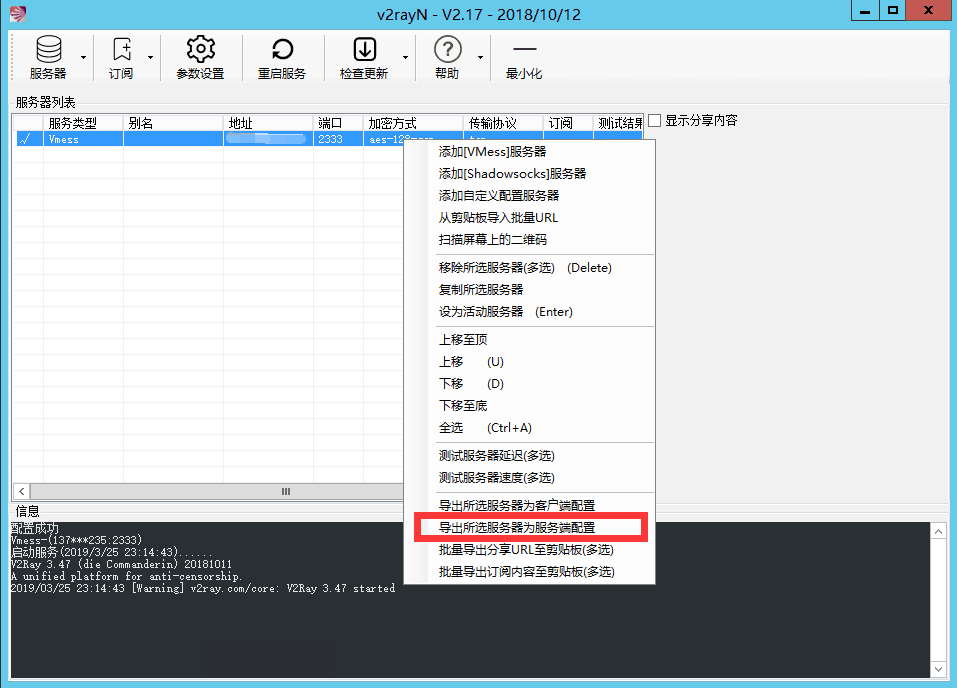Expand the dropdown arrow next to 服务器
The width and height of the screenshot is (957, 688).
(83, 58)
